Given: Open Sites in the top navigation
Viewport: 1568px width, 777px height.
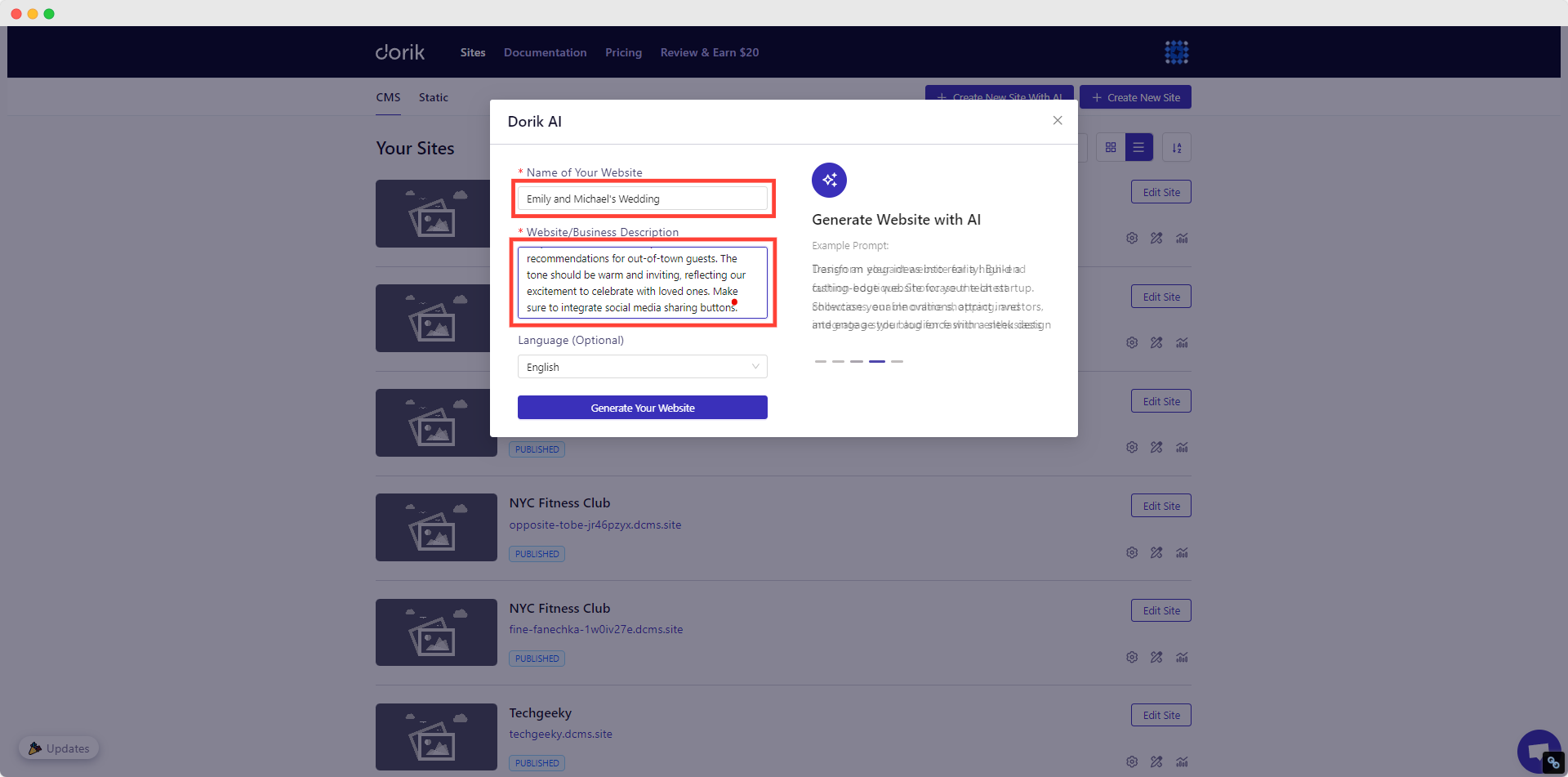Looking at the screenshot, I should (473, 52).
